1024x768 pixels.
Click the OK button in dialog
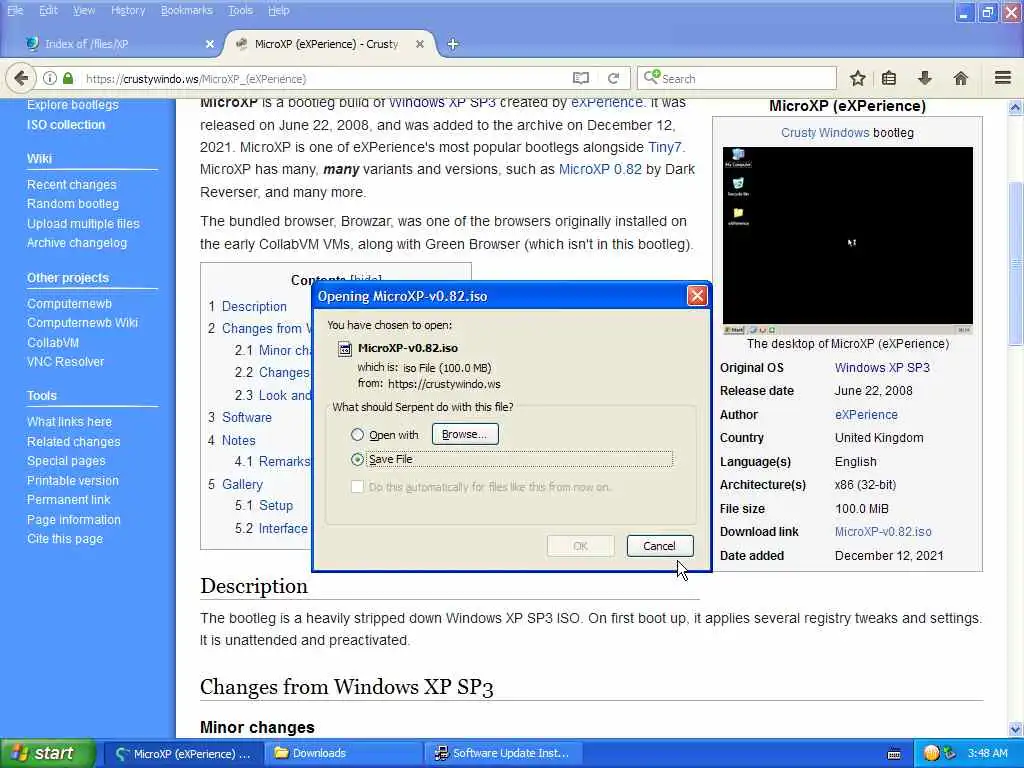[580, 546]
